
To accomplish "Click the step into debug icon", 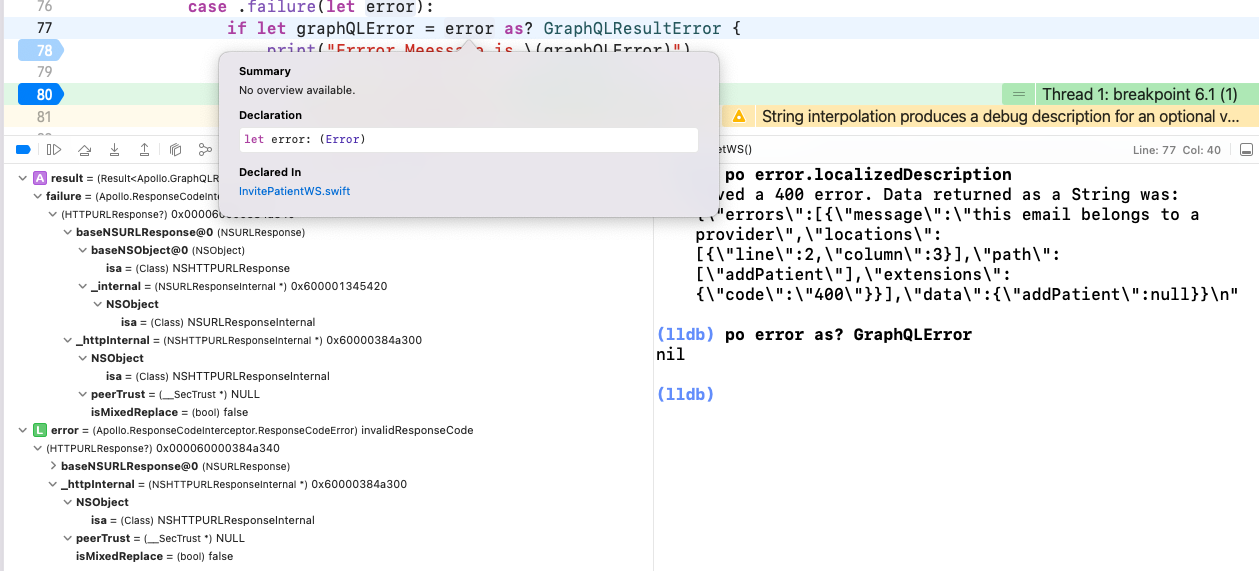I will coord(115,150).
